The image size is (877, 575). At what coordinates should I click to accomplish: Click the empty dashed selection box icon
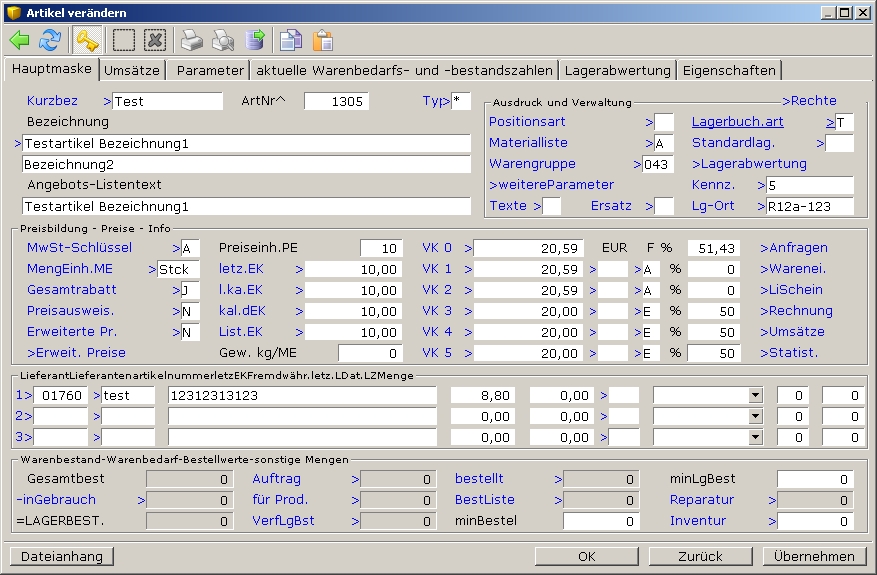point(124,40)
